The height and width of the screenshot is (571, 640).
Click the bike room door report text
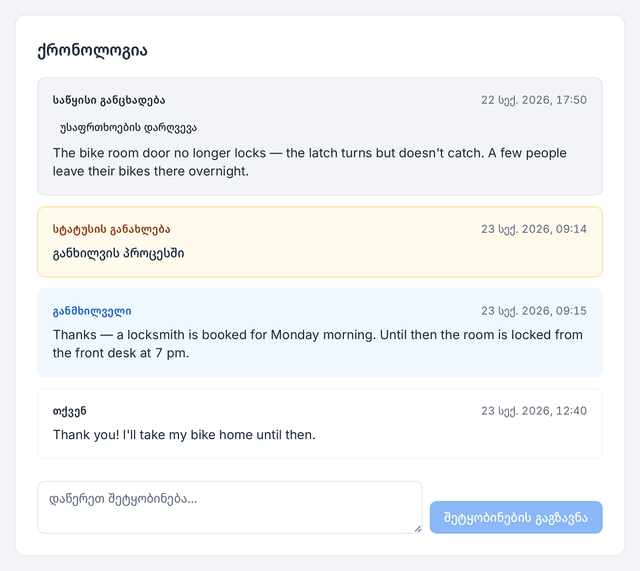[x=309, y=162]
